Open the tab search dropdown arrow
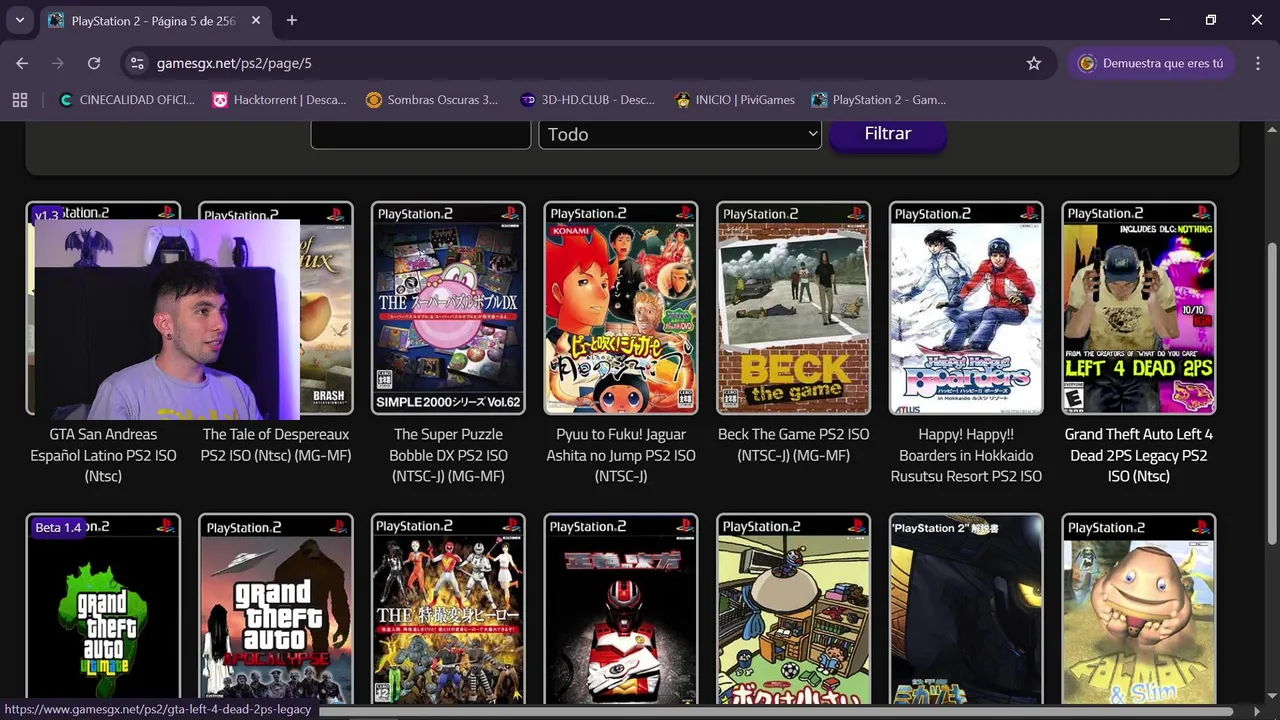Viewport: 1280px width, 720px height. coord(19,20)
